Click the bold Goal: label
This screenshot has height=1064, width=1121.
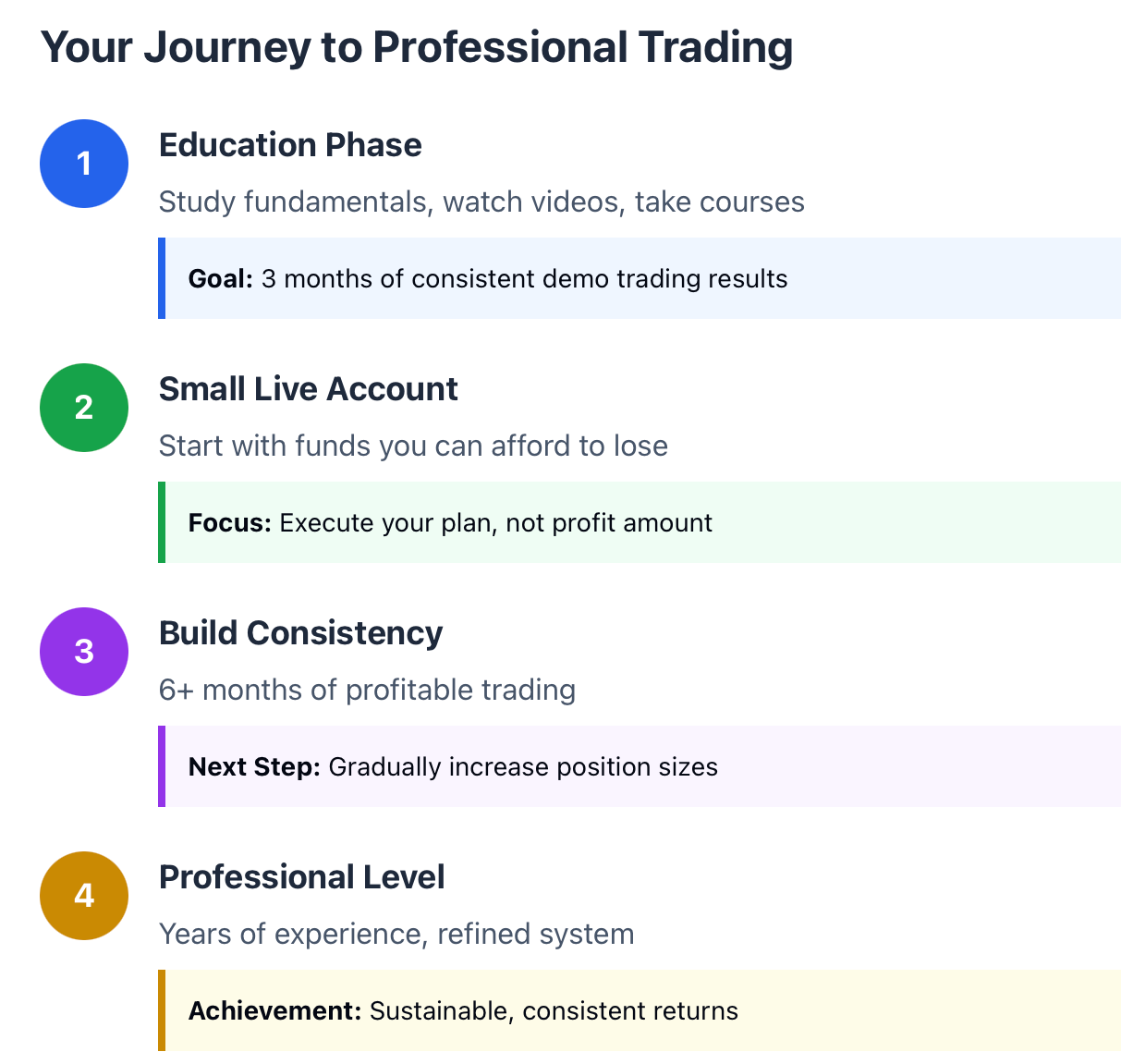click(x=221, y=279)
